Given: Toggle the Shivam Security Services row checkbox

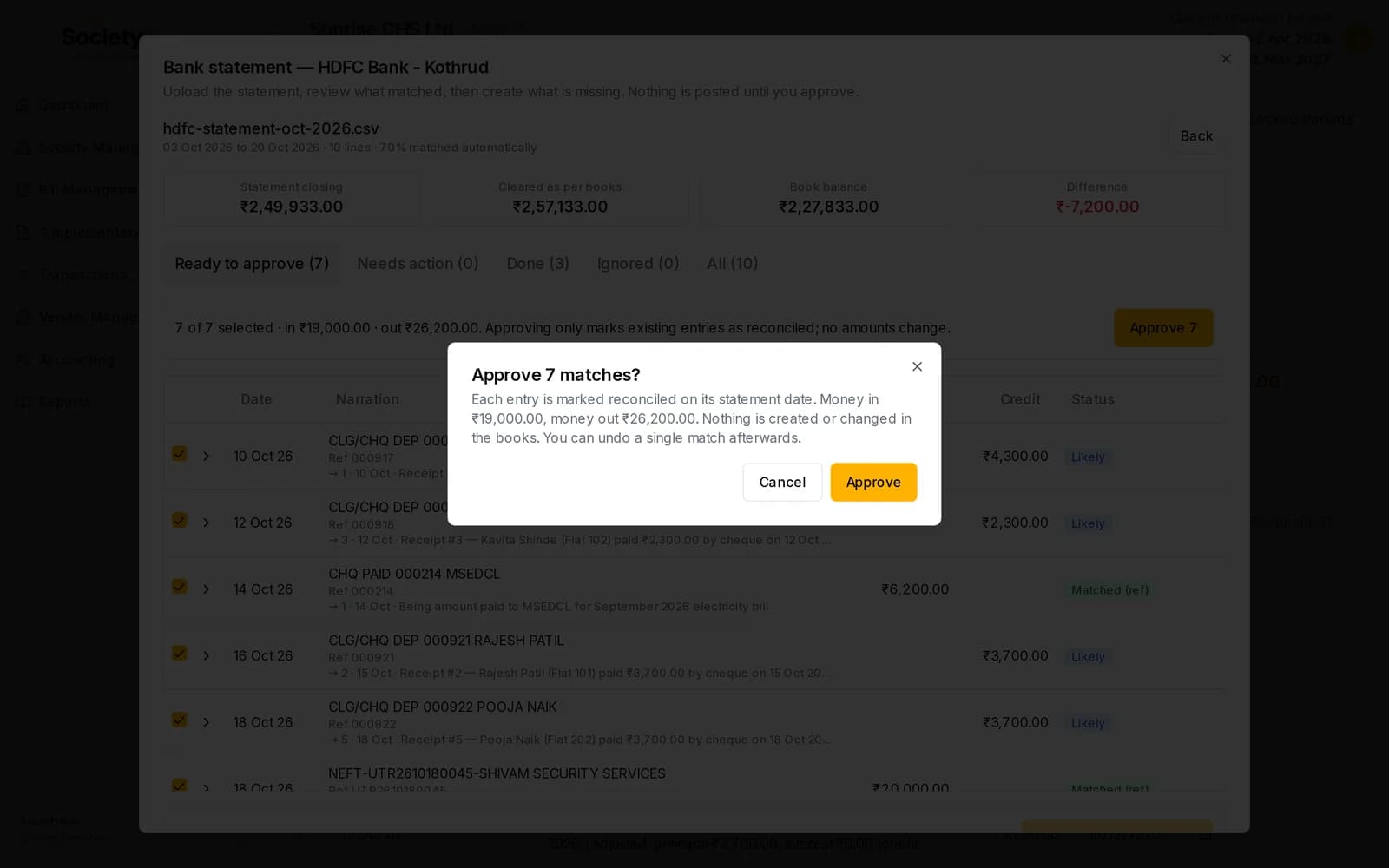Looking at the screenshot, I should (180, 785).
